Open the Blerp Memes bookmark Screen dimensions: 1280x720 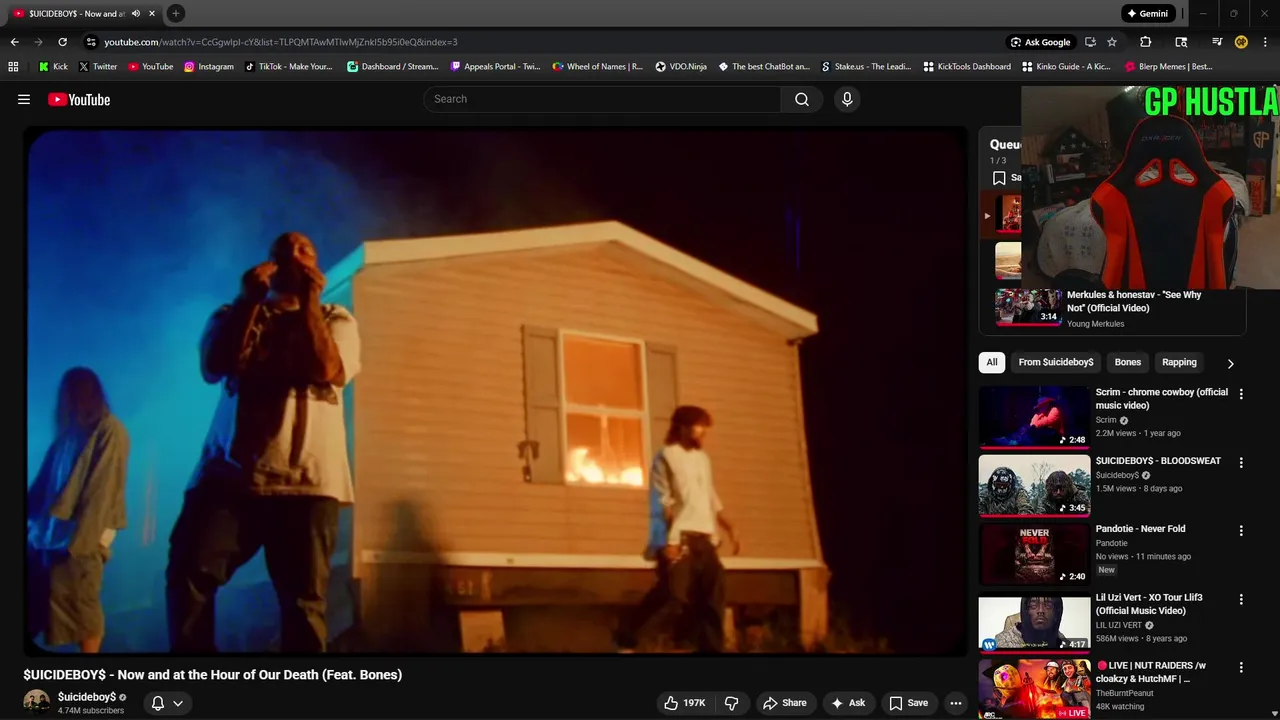click(x=1169, y=67)
